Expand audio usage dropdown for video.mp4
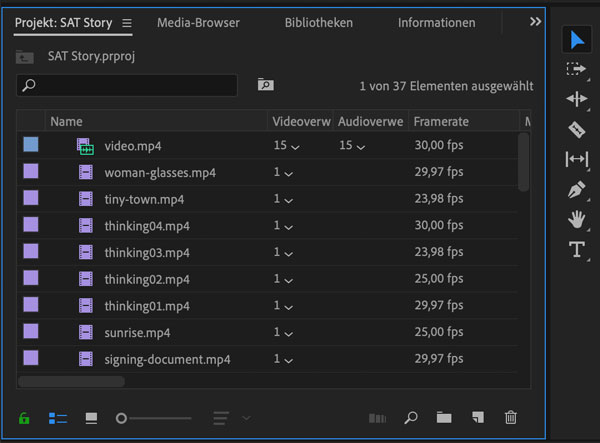The image size is (600, 443). click(361, 147)
